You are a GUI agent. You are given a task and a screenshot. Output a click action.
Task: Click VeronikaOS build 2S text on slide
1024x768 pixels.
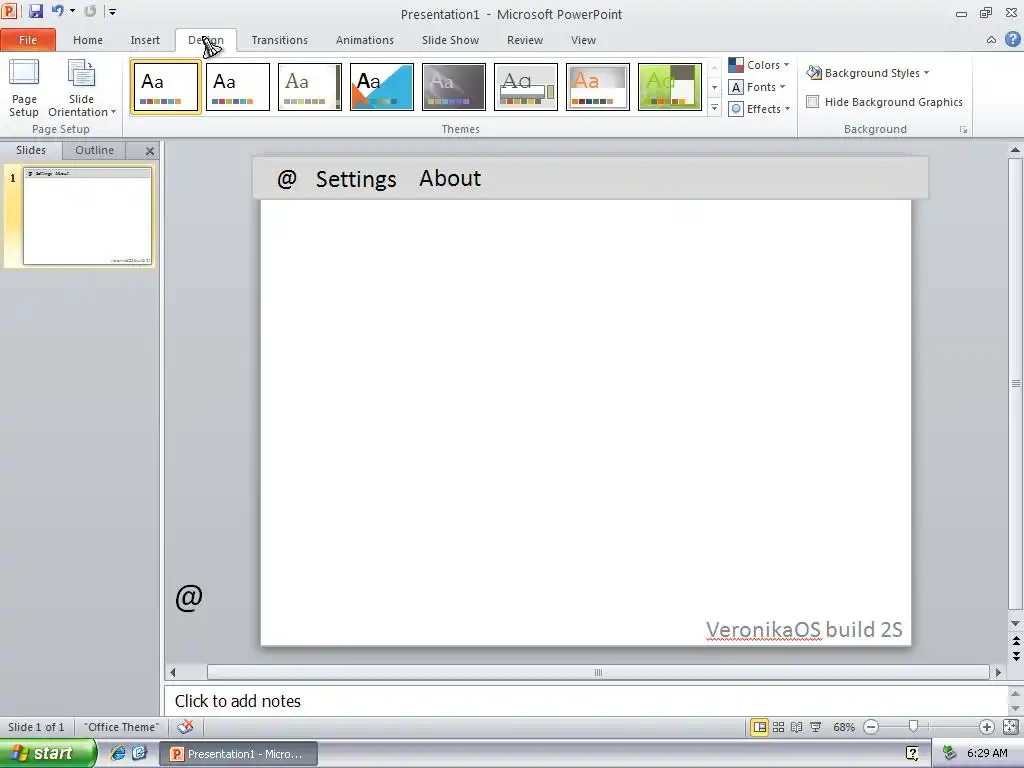pyautogui.click(x=804, y=630)
